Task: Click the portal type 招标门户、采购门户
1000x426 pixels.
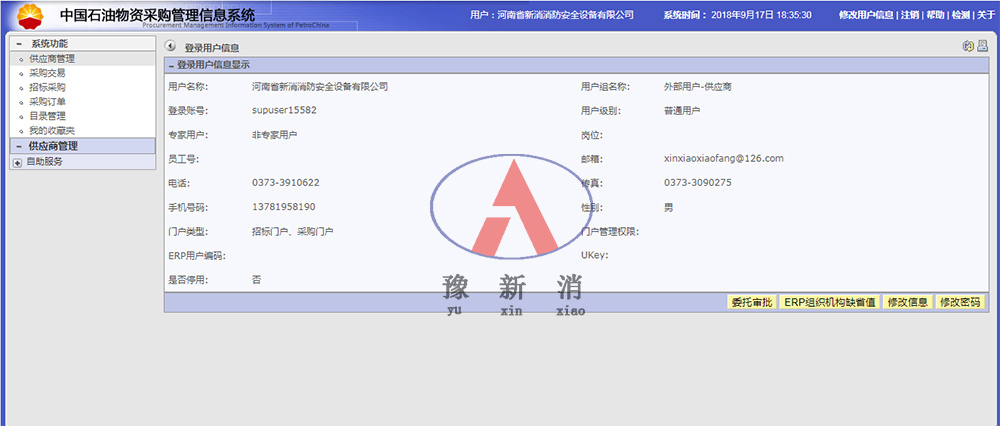Action: [x=292, y=231]
